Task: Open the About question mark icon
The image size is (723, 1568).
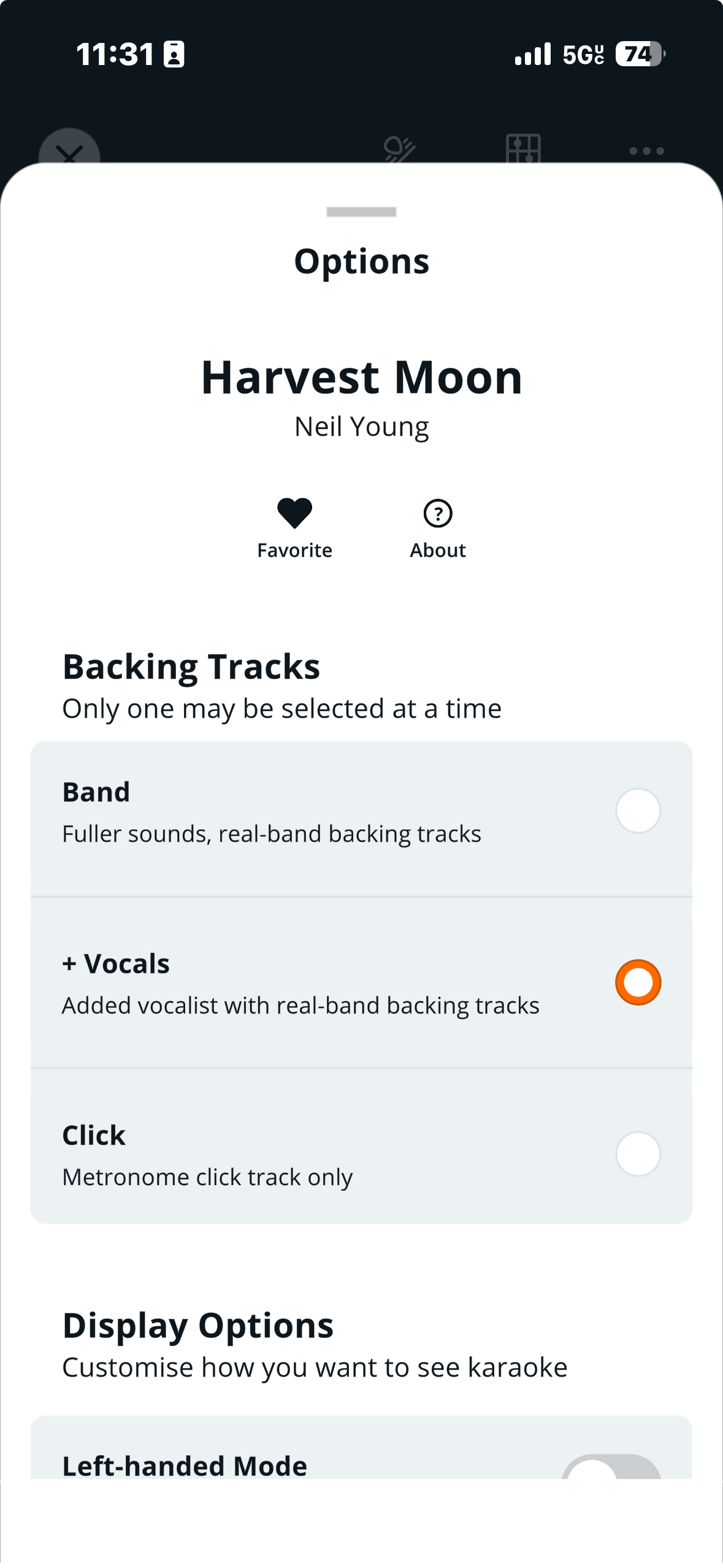Action: coord(438,513)
